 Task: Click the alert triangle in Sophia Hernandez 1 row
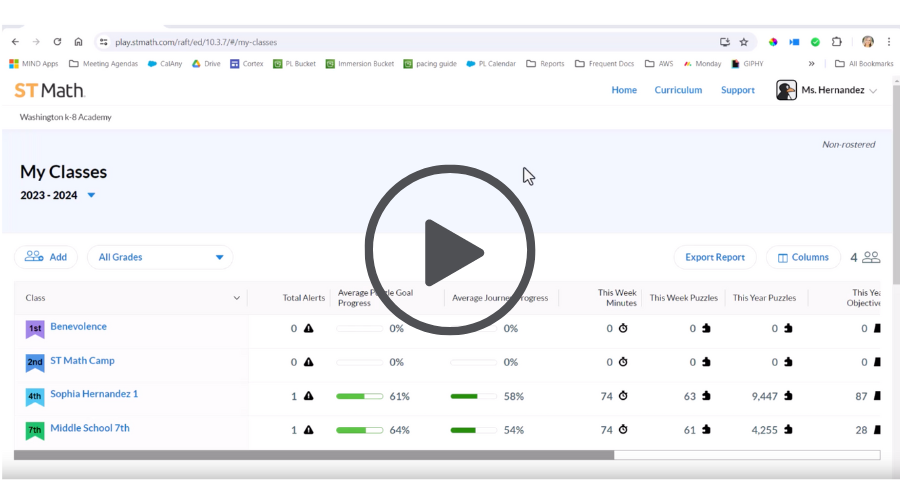(x=308, y=397)
